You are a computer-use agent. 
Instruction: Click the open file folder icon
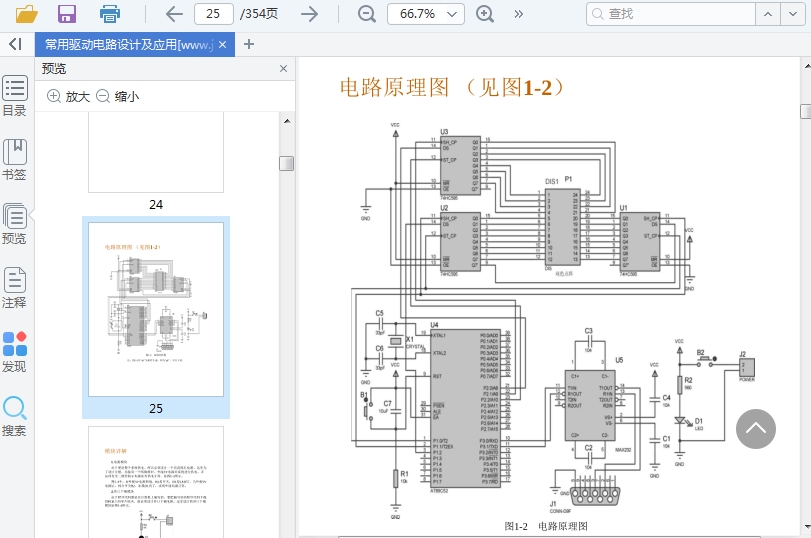click(x=27, y=14)
